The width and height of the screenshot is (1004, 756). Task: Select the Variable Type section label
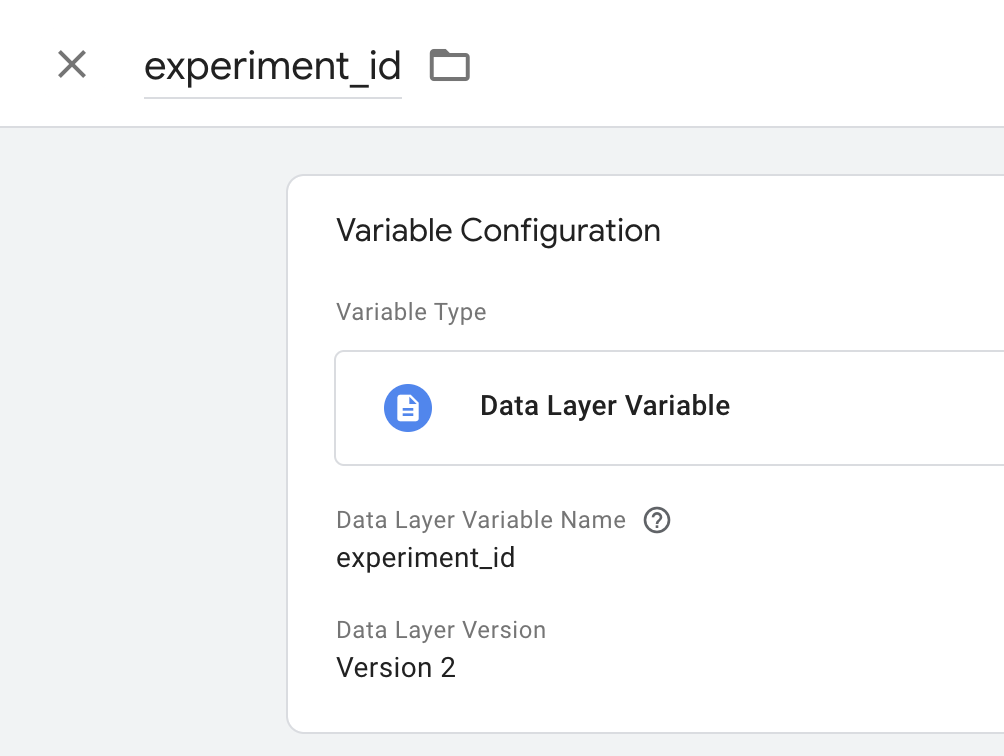coord(410,312)
